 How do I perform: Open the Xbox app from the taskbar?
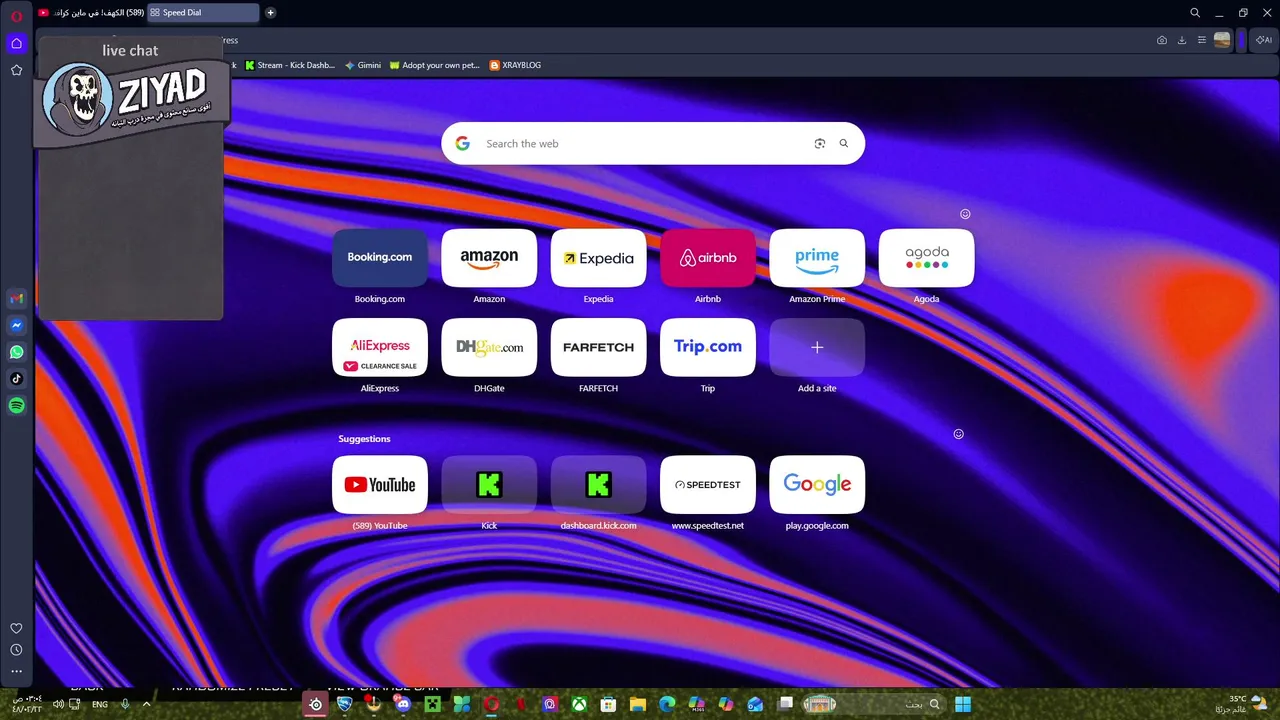click(579, 704)
